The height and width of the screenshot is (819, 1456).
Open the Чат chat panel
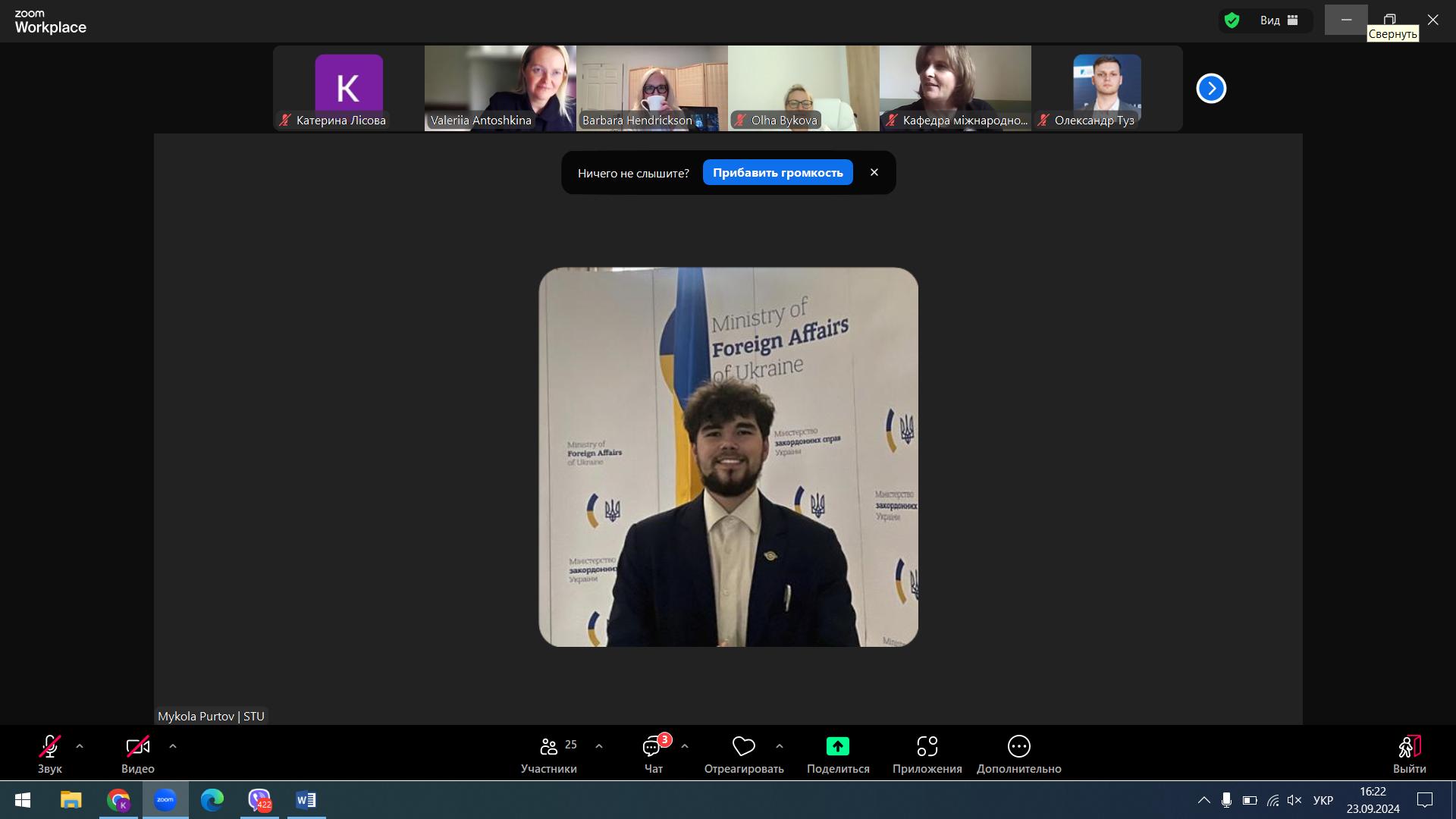point(654,754)
